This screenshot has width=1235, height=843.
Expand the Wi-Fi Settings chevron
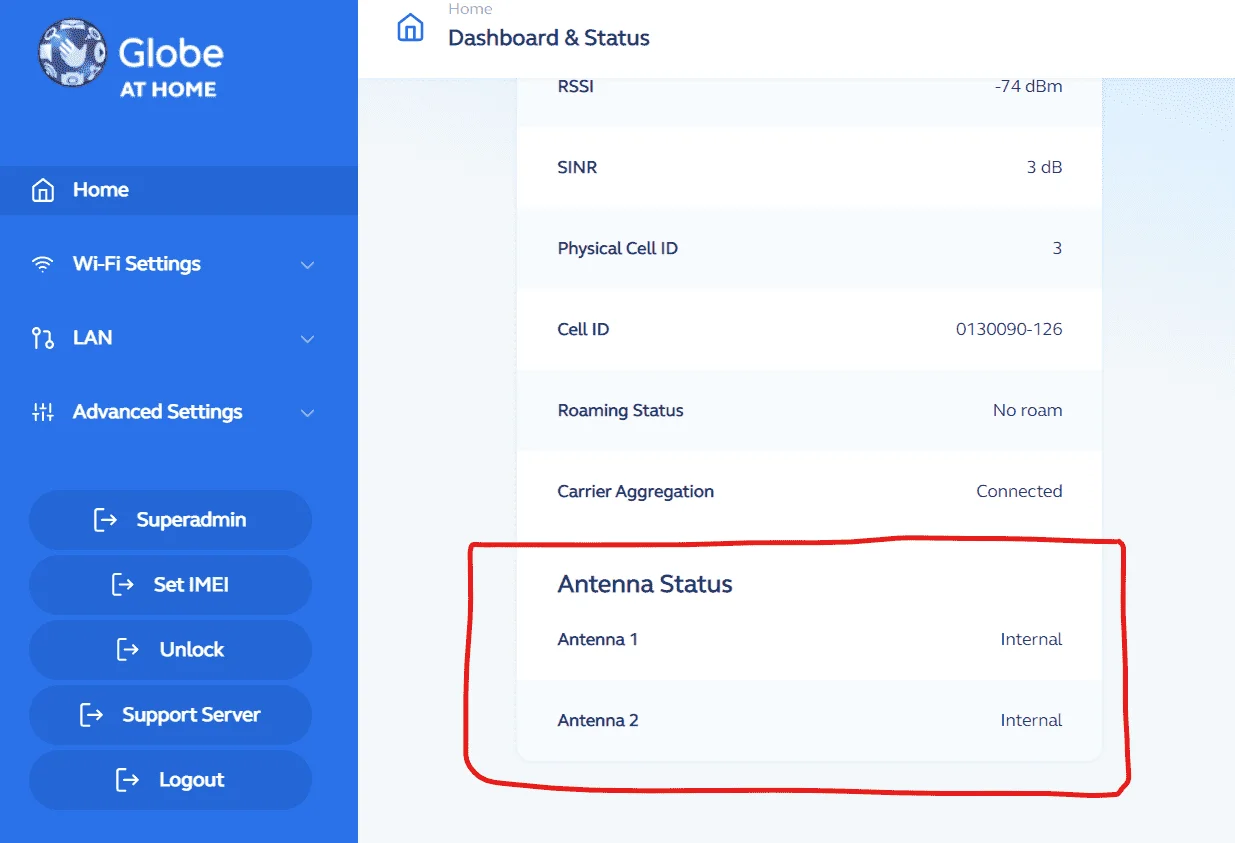(x=308, y=265)
